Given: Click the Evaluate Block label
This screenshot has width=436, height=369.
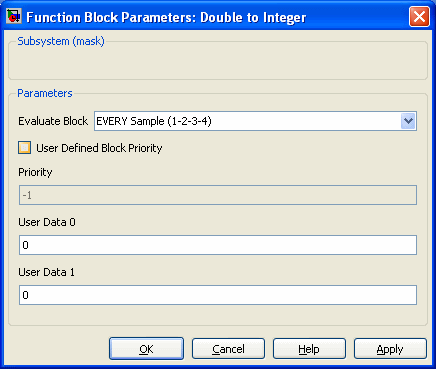Looking at the screenshot, I should coord(53,121).
